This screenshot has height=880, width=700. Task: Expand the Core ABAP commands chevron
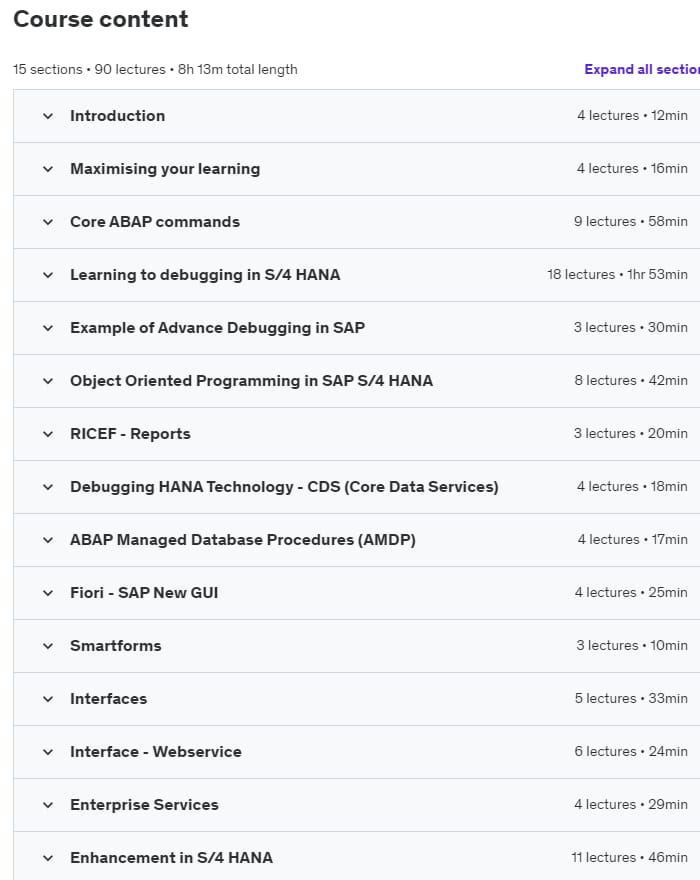(48, 222)
